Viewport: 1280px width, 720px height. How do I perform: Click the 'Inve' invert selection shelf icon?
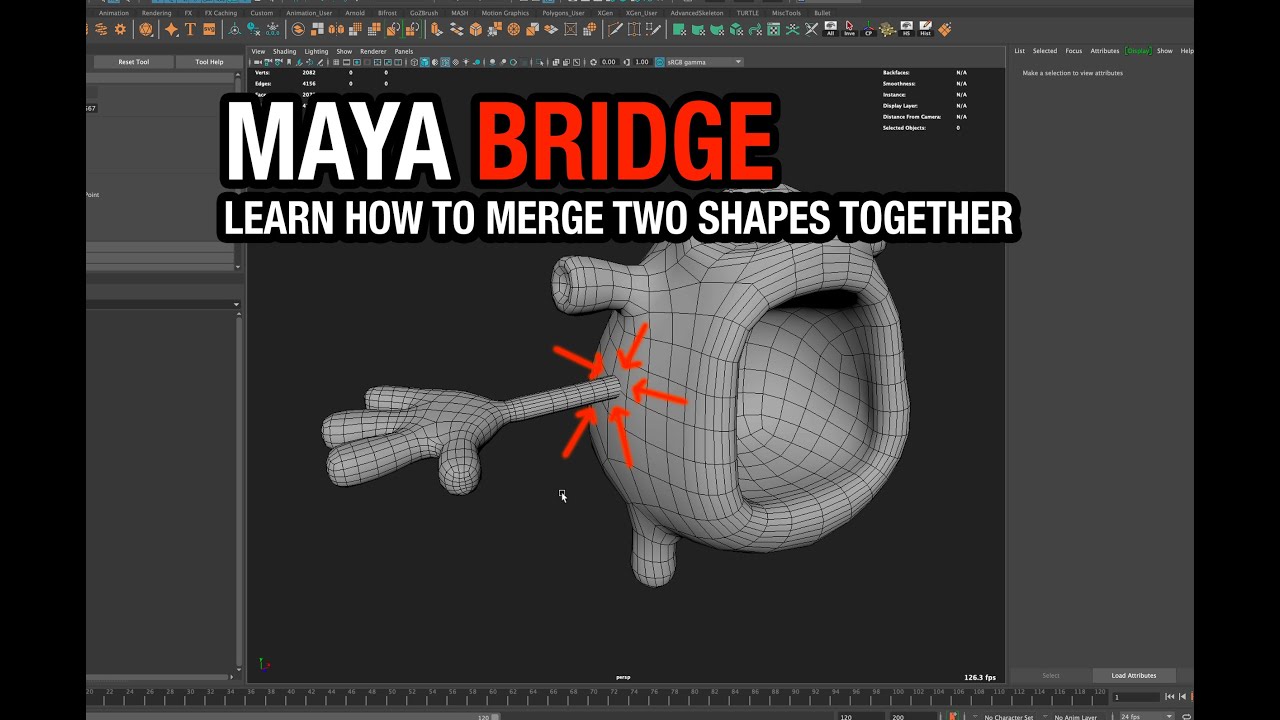click(x=849, y=29)
